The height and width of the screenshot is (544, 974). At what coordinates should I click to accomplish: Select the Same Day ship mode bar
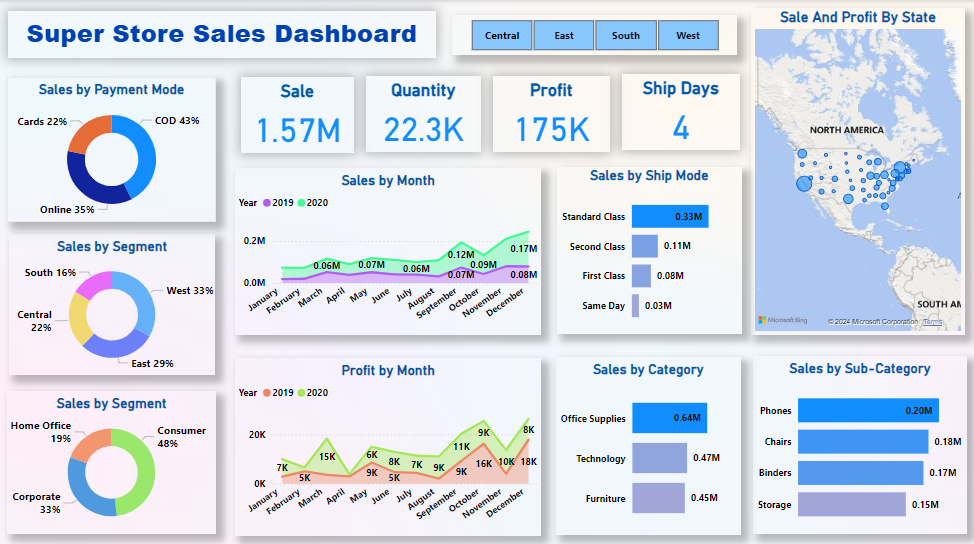click(x=635, y=306)
